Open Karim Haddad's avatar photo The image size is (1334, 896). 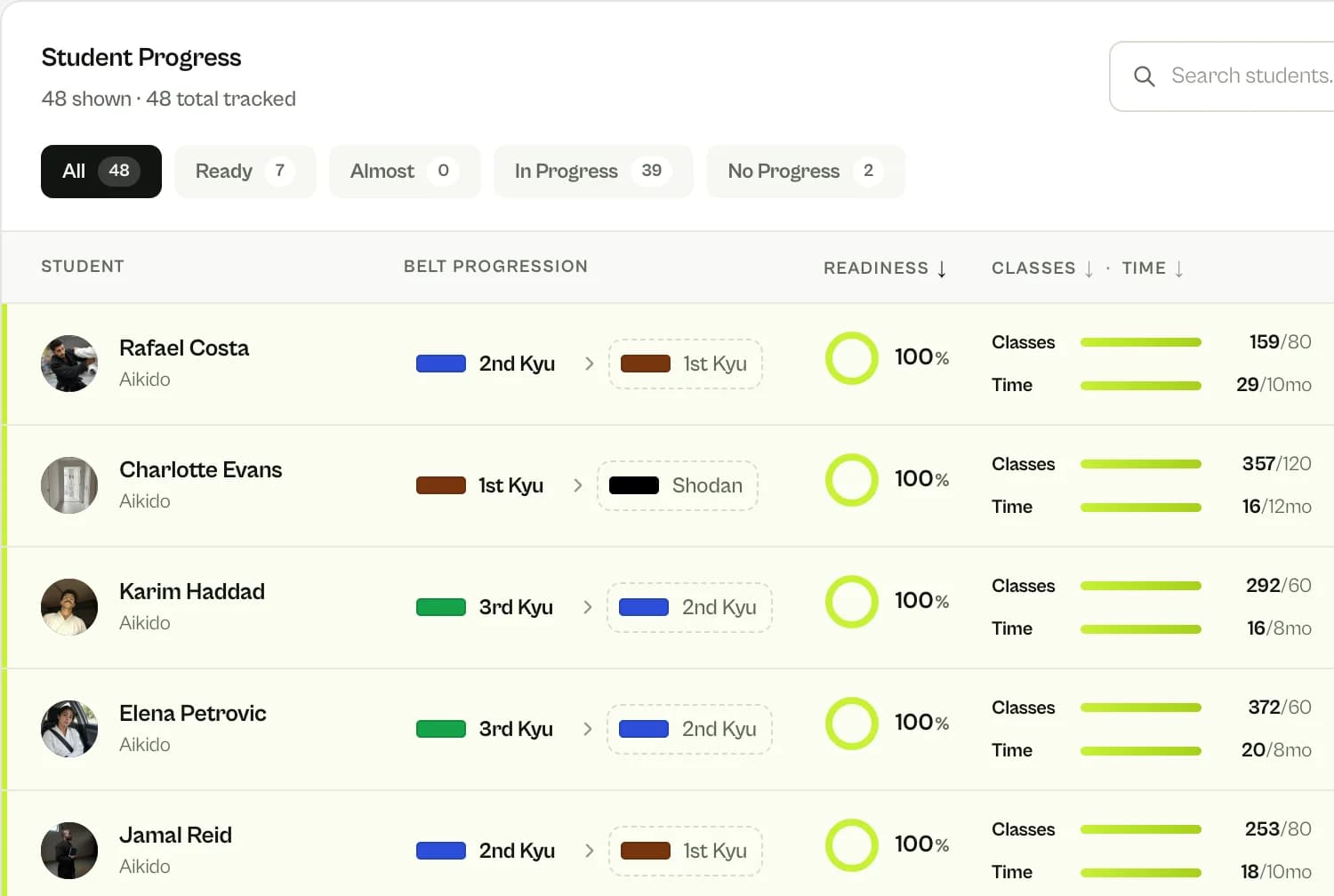69,607
